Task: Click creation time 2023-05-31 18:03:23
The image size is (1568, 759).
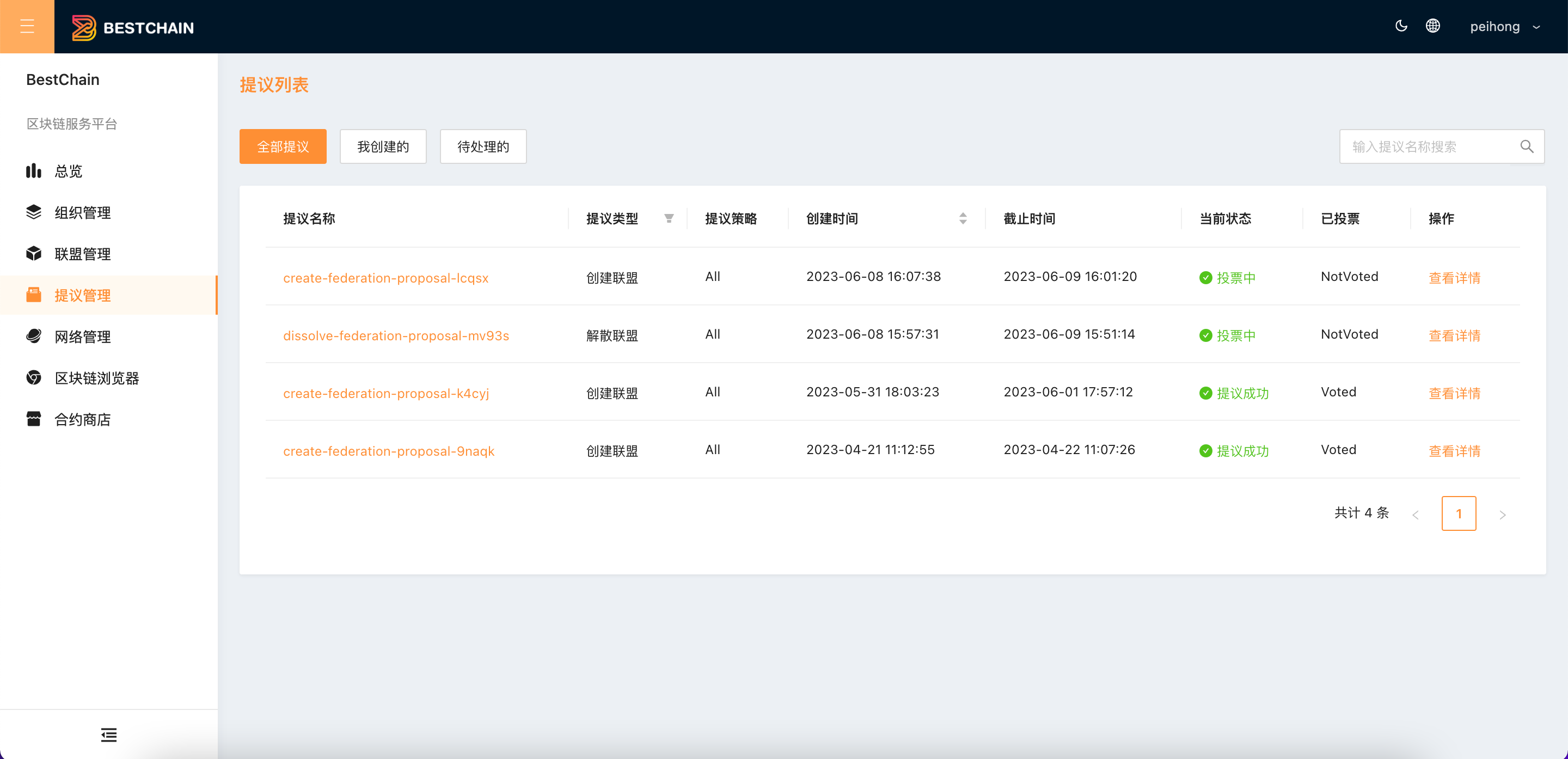Action: (873, 392)
